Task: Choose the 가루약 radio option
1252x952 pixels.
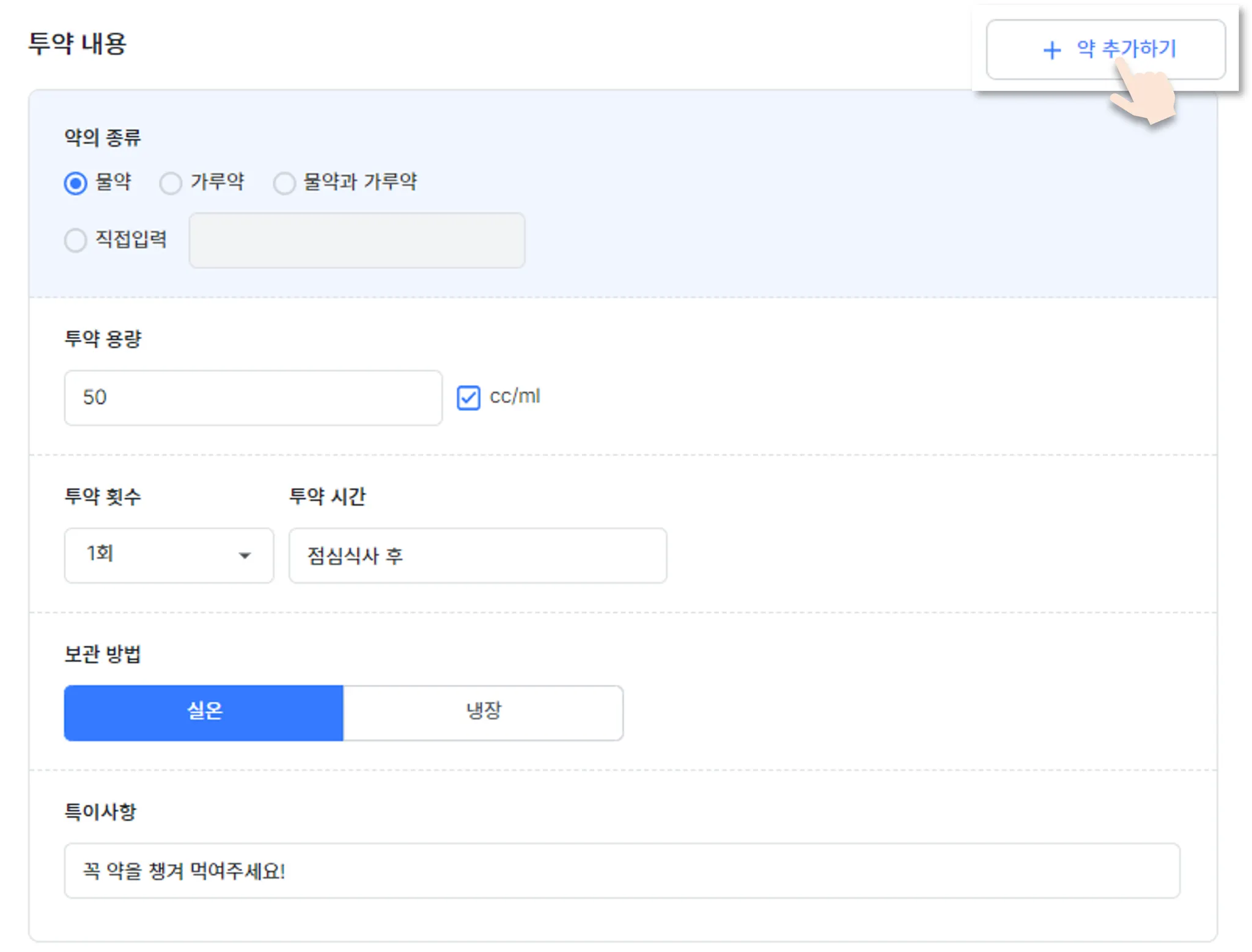Action: tap(171, 183)
